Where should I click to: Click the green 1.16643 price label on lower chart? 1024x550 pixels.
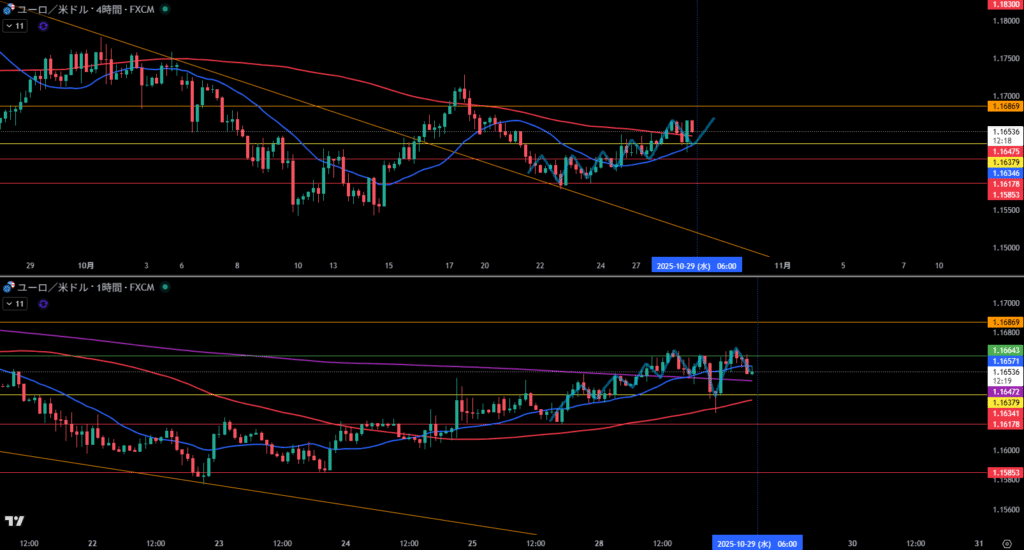(1004, 349)
